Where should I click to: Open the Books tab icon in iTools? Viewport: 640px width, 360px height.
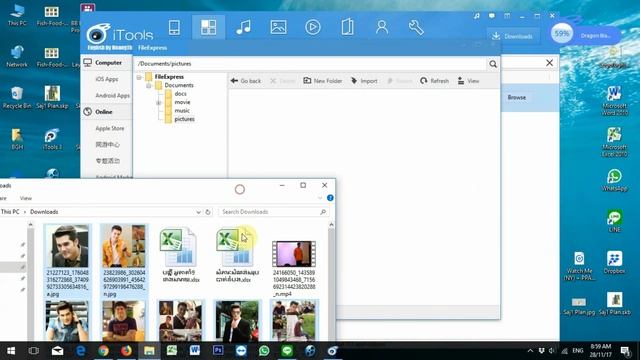347,27
